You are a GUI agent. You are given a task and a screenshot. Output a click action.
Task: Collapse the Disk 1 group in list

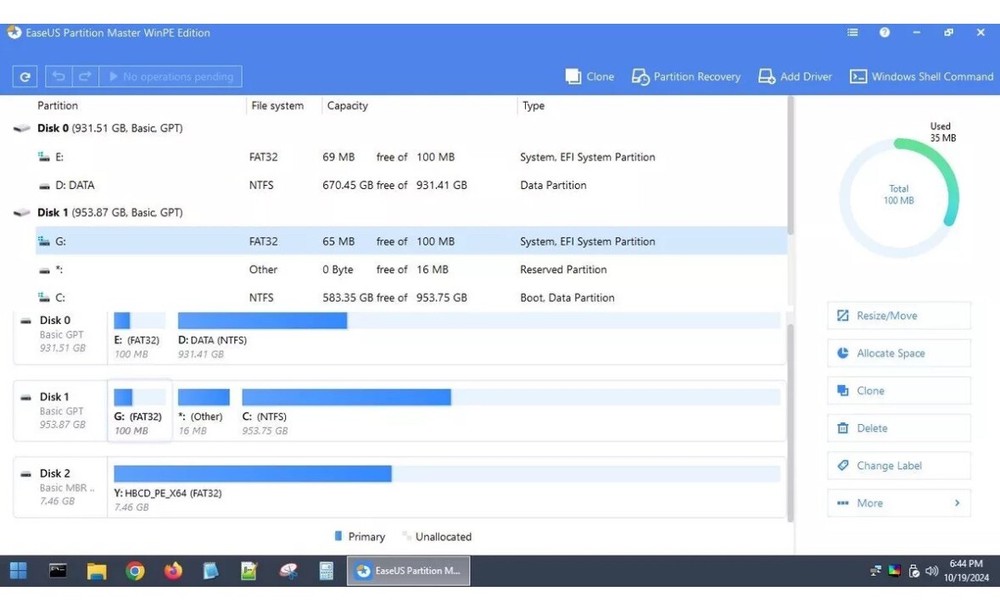coord(22,213)
